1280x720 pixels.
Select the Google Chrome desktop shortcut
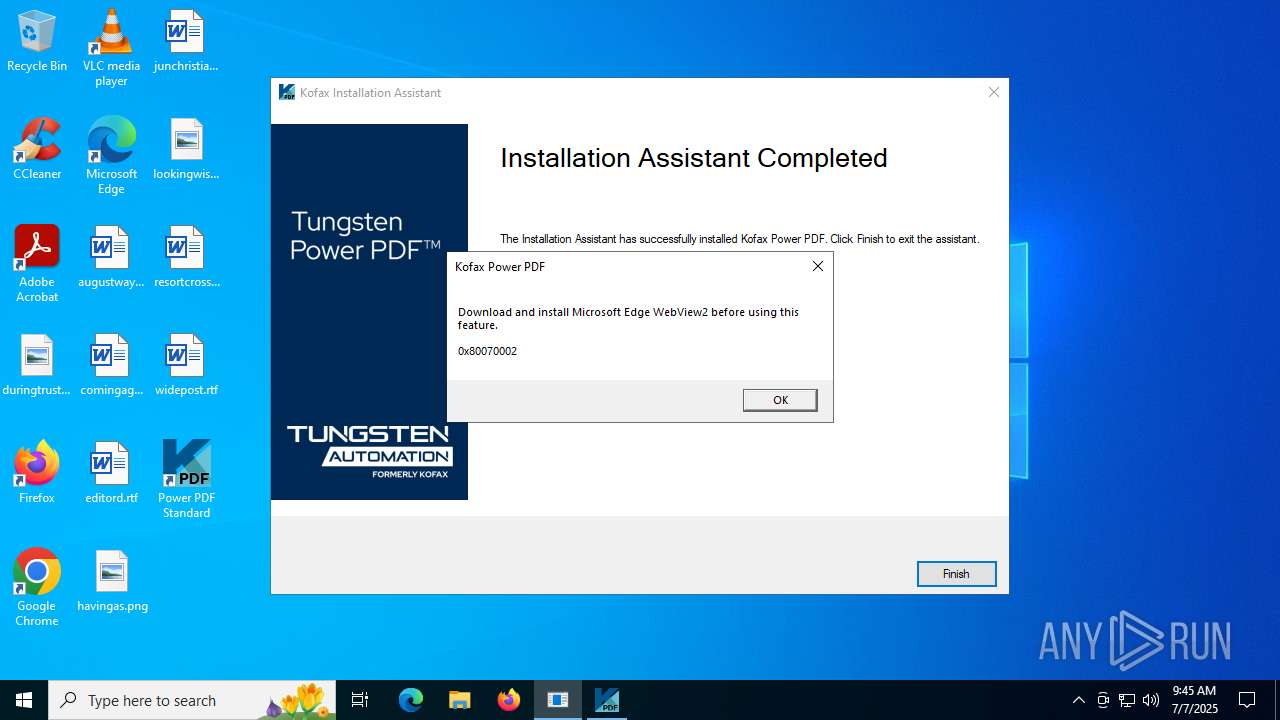click(x=37, y=588)
